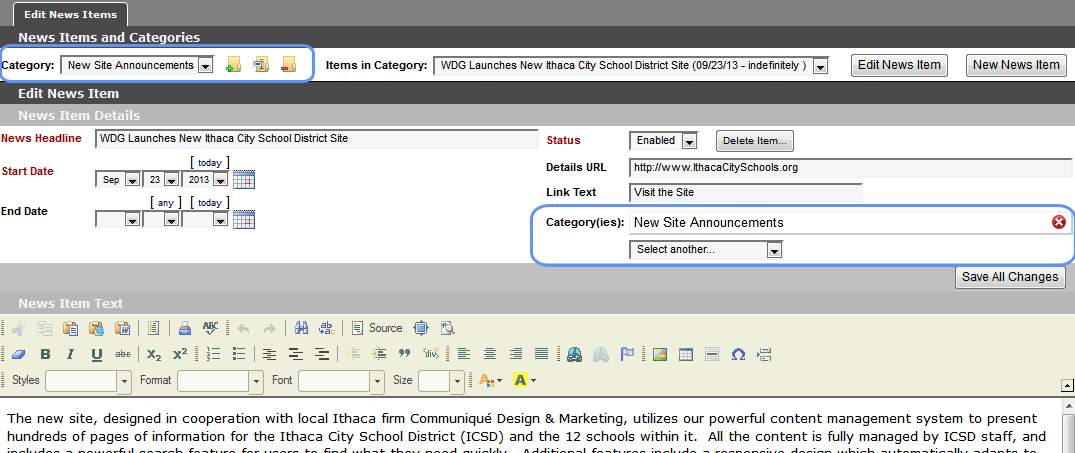Click the Anchor flag icon
This screenshot has height=453, width=1075.
point(627,354)
